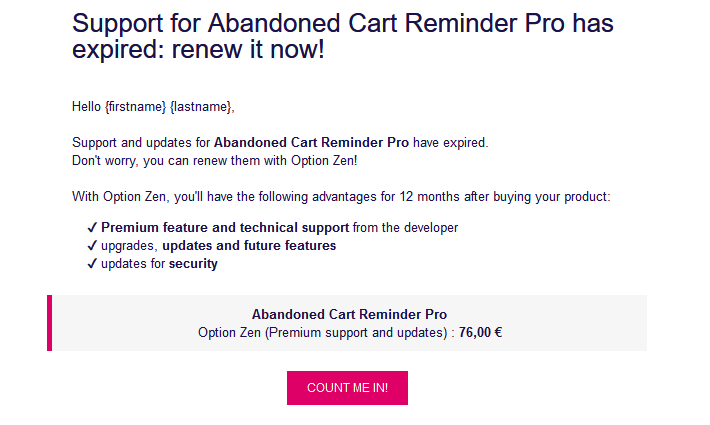710x425 pixels.
Task: Click the COUNT ME IN! button
Action: [347, 388]
